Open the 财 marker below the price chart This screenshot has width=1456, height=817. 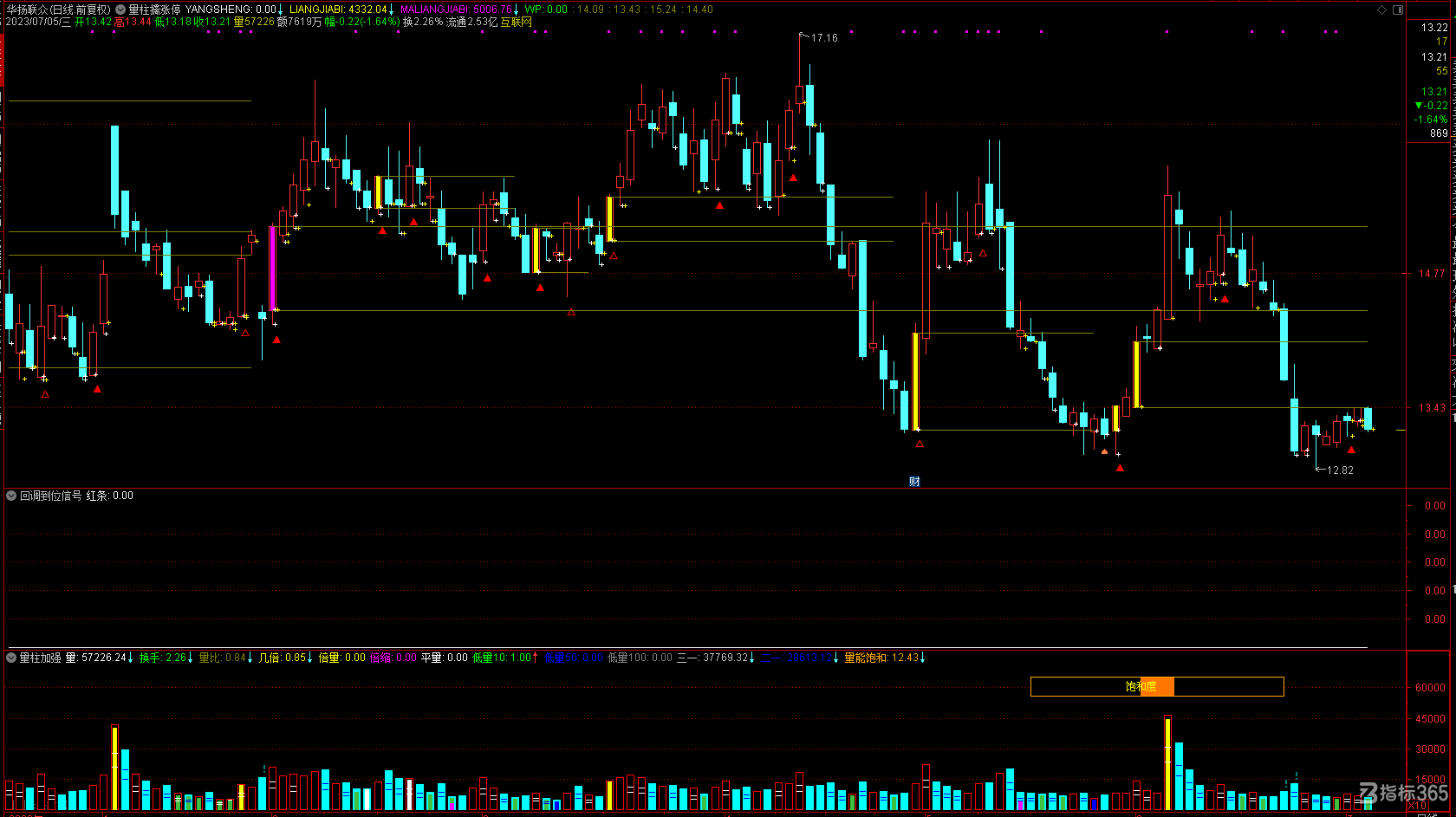tap(914, 481)
